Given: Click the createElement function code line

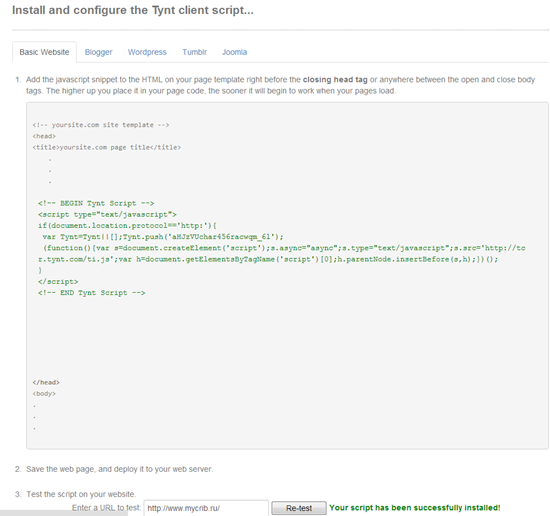Looking at the screenshot, I should (x=284, y=248).
